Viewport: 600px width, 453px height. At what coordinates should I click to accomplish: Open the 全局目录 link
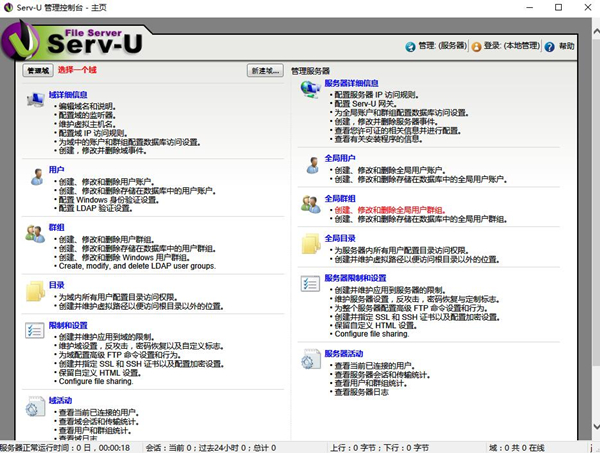pyautogui.click(x=340, y=238)
